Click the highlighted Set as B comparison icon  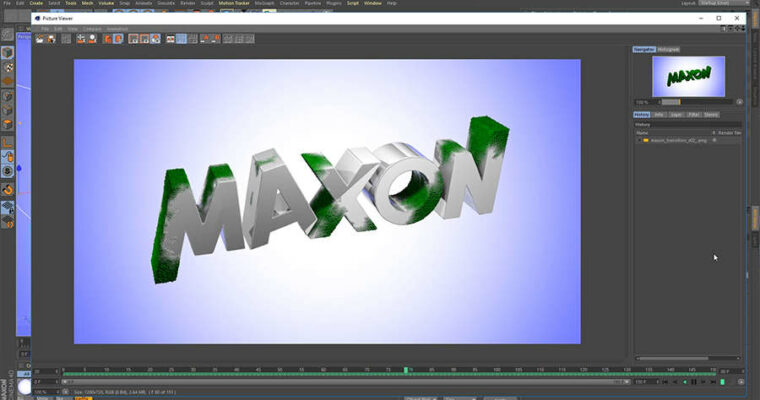[118, 39]
